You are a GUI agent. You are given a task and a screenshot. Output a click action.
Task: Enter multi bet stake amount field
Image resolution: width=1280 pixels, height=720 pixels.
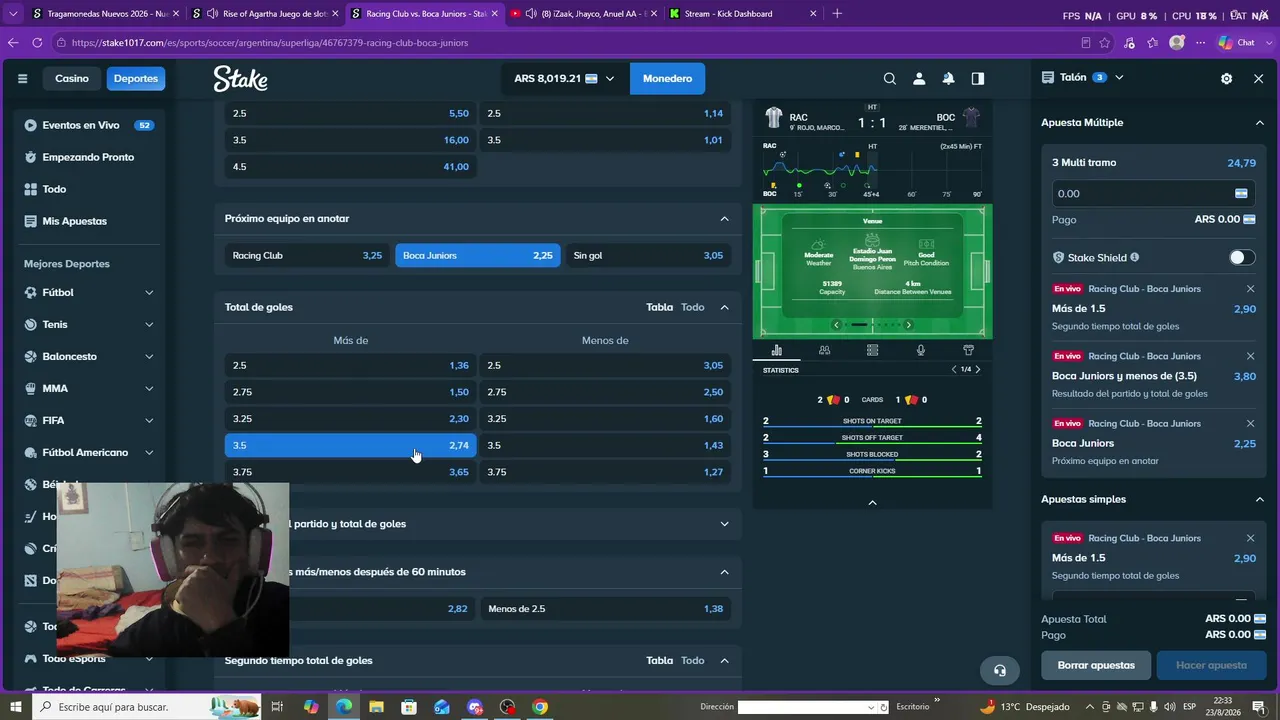[x=1153, y=193]
